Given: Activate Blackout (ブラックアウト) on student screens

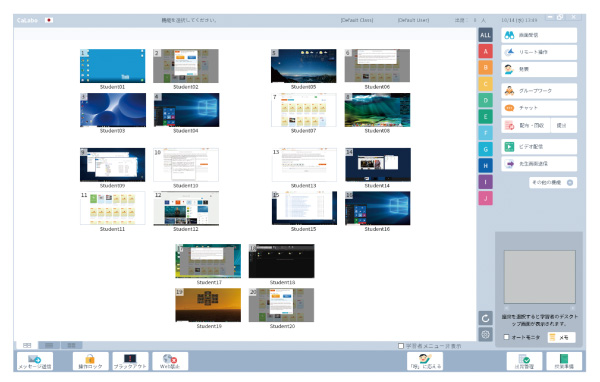Looking at the screenshot, I should coord(130,361).
